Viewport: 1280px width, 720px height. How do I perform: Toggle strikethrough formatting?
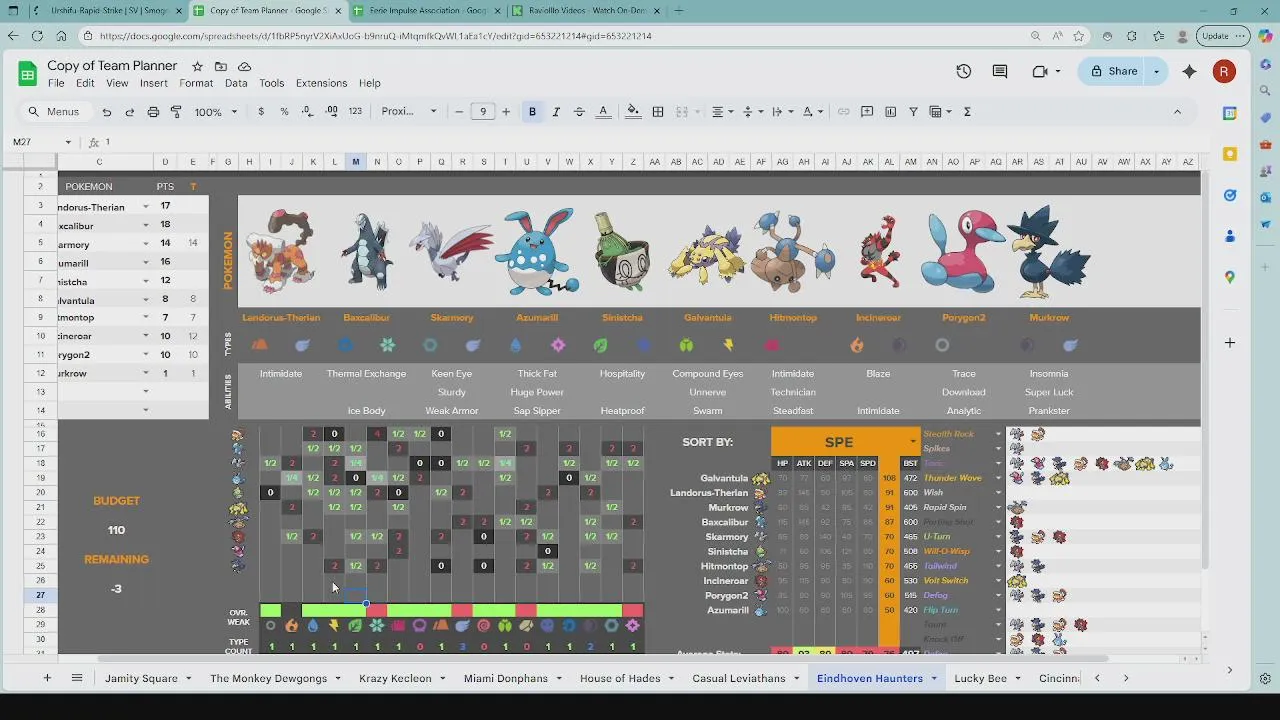coord(579,112)
